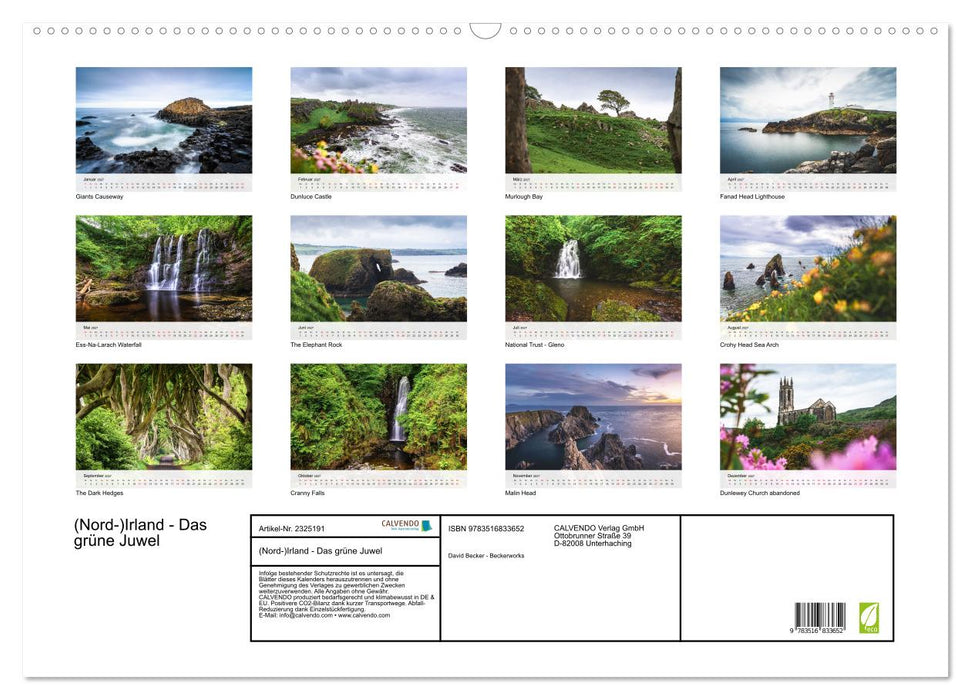Select the Murlough Bay tree photo

(x=593, y=120)
